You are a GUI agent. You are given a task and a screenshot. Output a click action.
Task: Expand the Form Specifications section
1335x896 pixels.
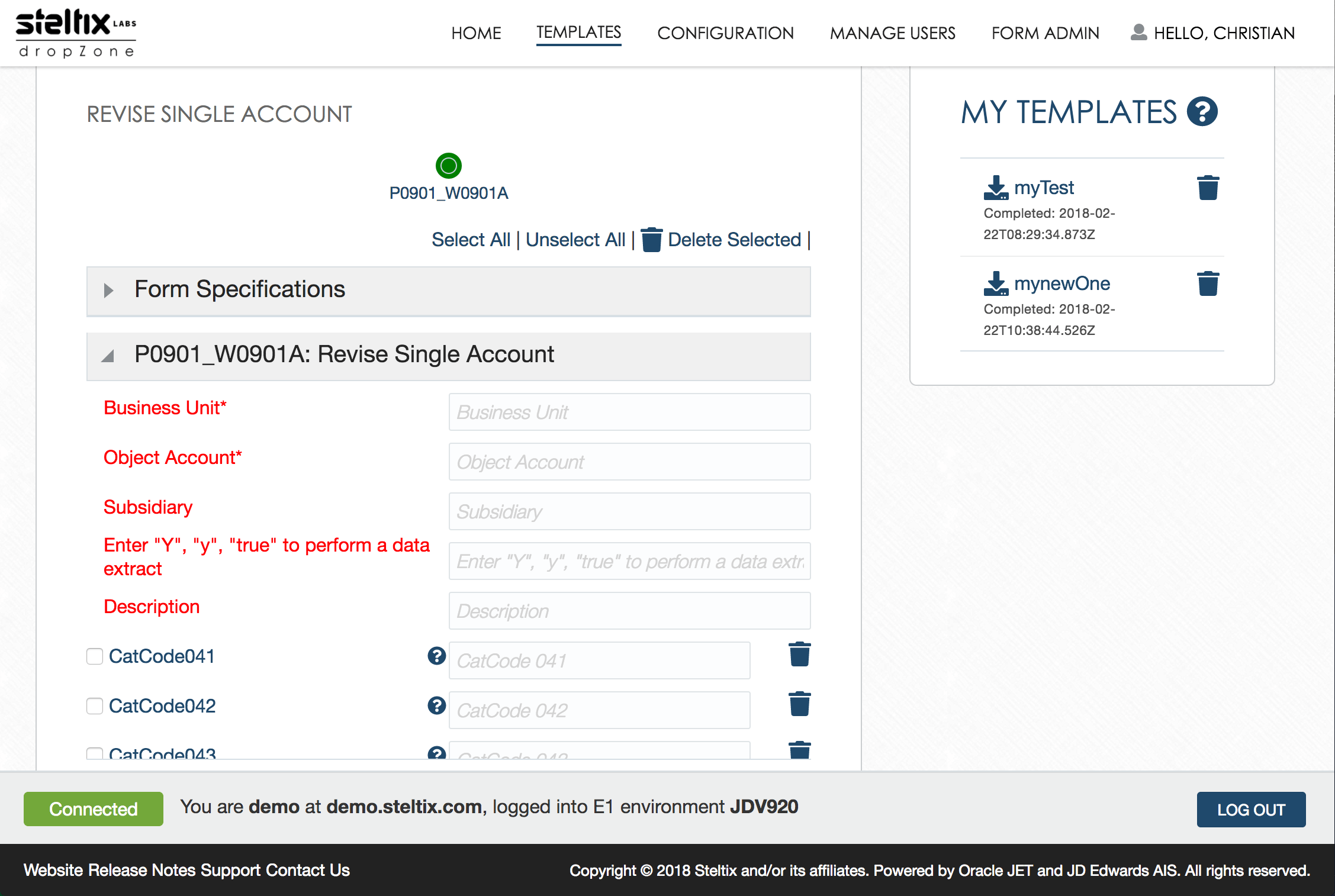coord(109,290)
